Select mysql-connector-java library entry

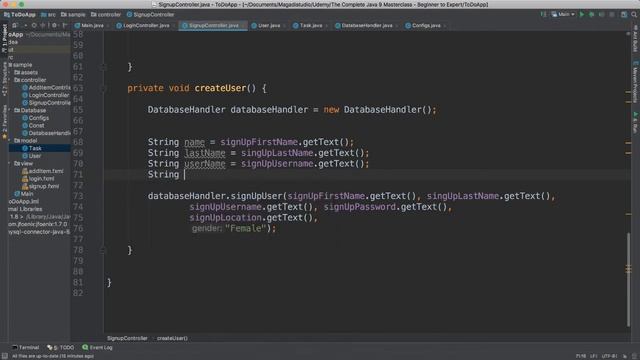pyautogui.click(x=39, y=232)
